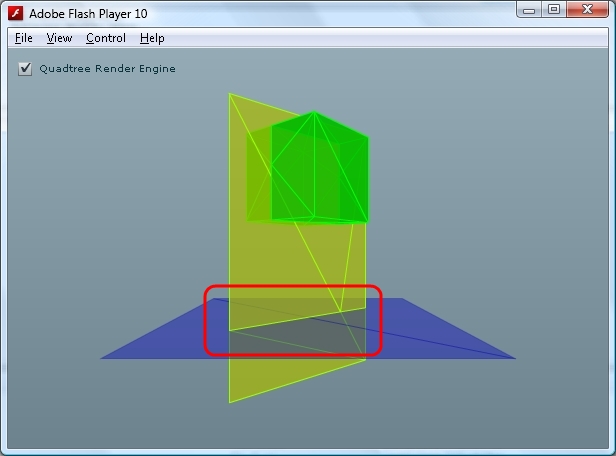Minimize the Flash Player window
616x456 pixels.
pyautogui.click(x=529, y=10)
